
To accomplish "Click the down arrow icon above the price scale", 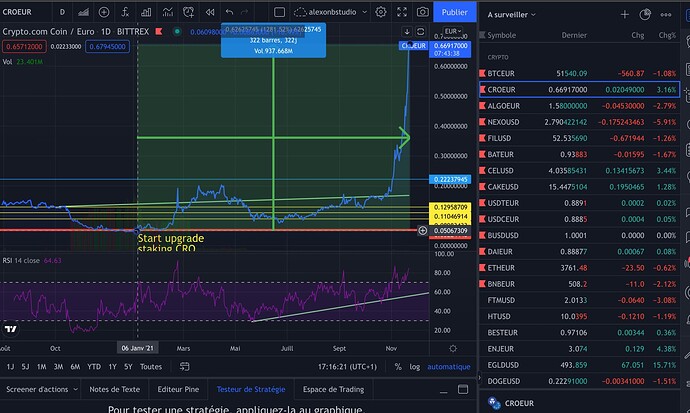I will point(407,32).
